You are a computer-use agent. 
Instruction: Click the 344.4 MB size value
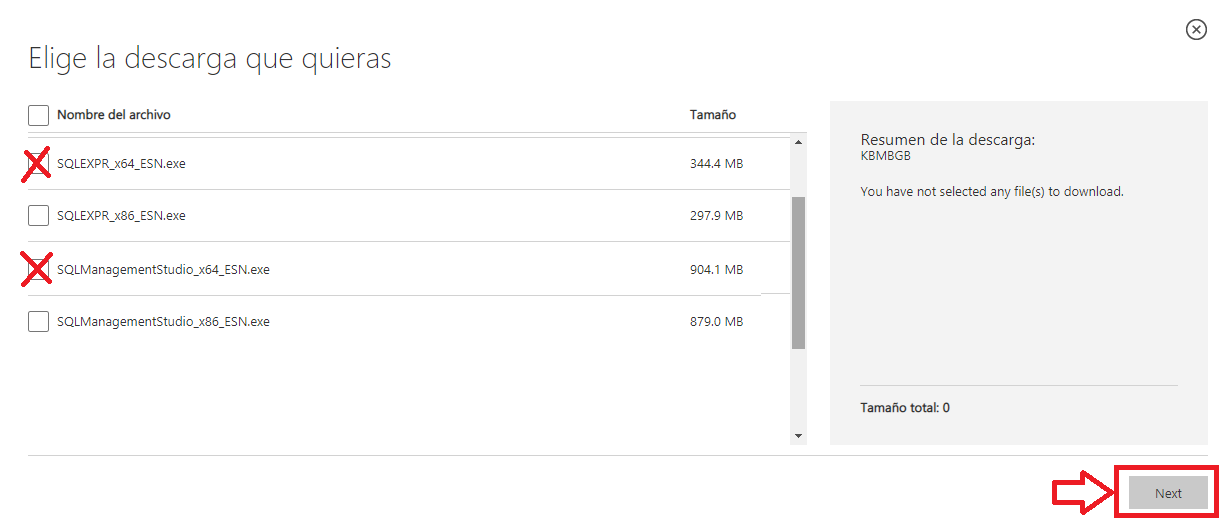[717, 163]
